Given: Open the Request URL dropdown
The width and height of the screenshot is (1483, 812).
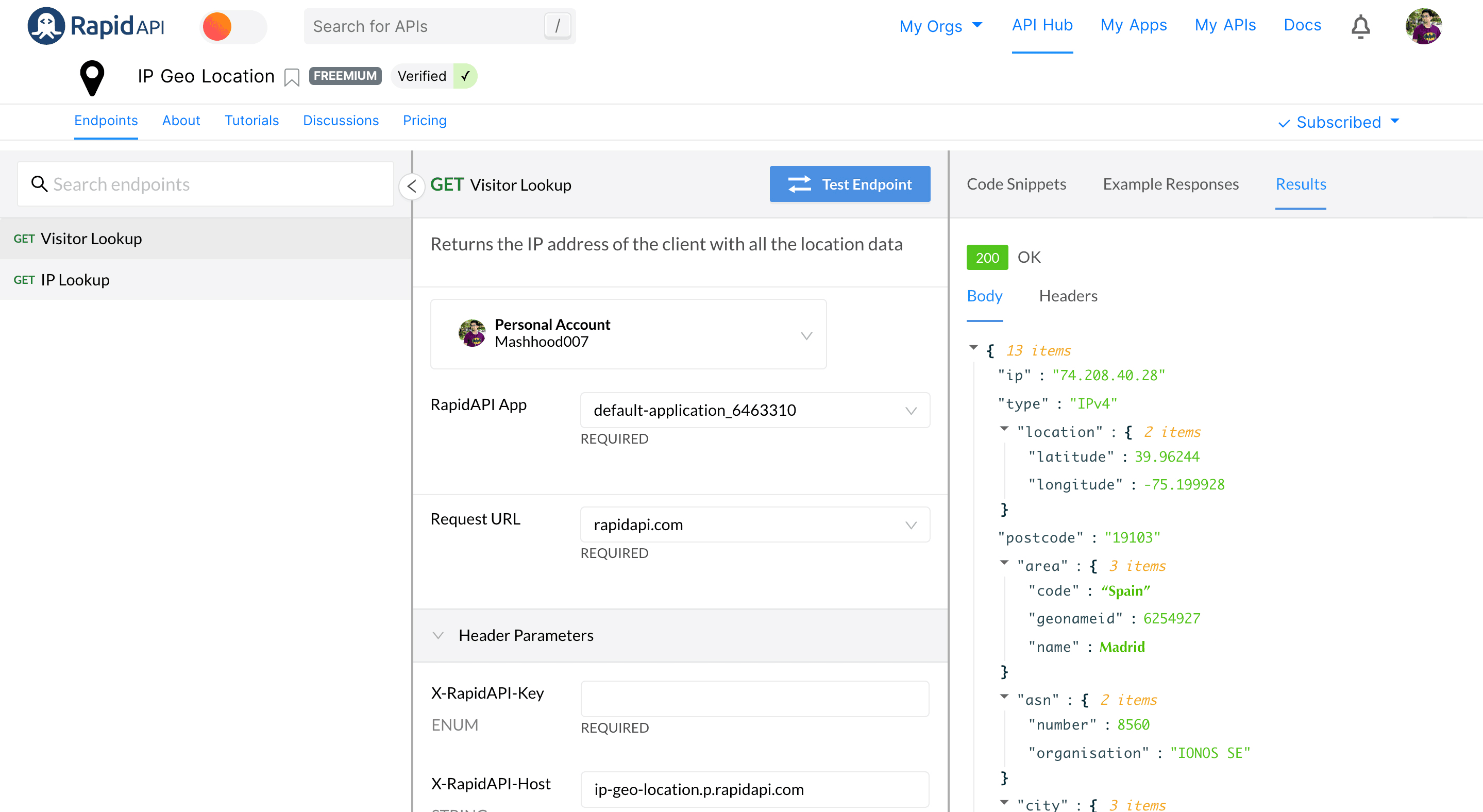Looking at the screenshot, I should coord(755,525).
